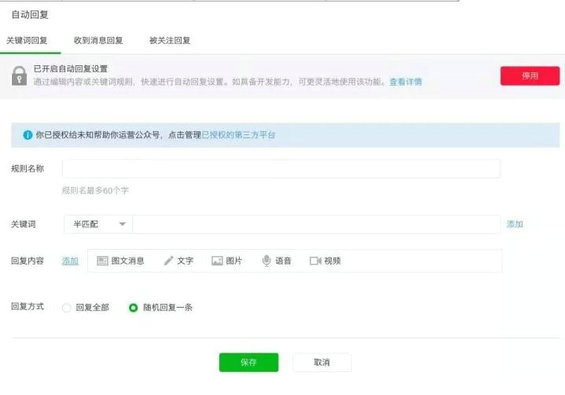Choose the 图片 image reply type
Viewport: 565px width, 395px height.
(227, 261)
